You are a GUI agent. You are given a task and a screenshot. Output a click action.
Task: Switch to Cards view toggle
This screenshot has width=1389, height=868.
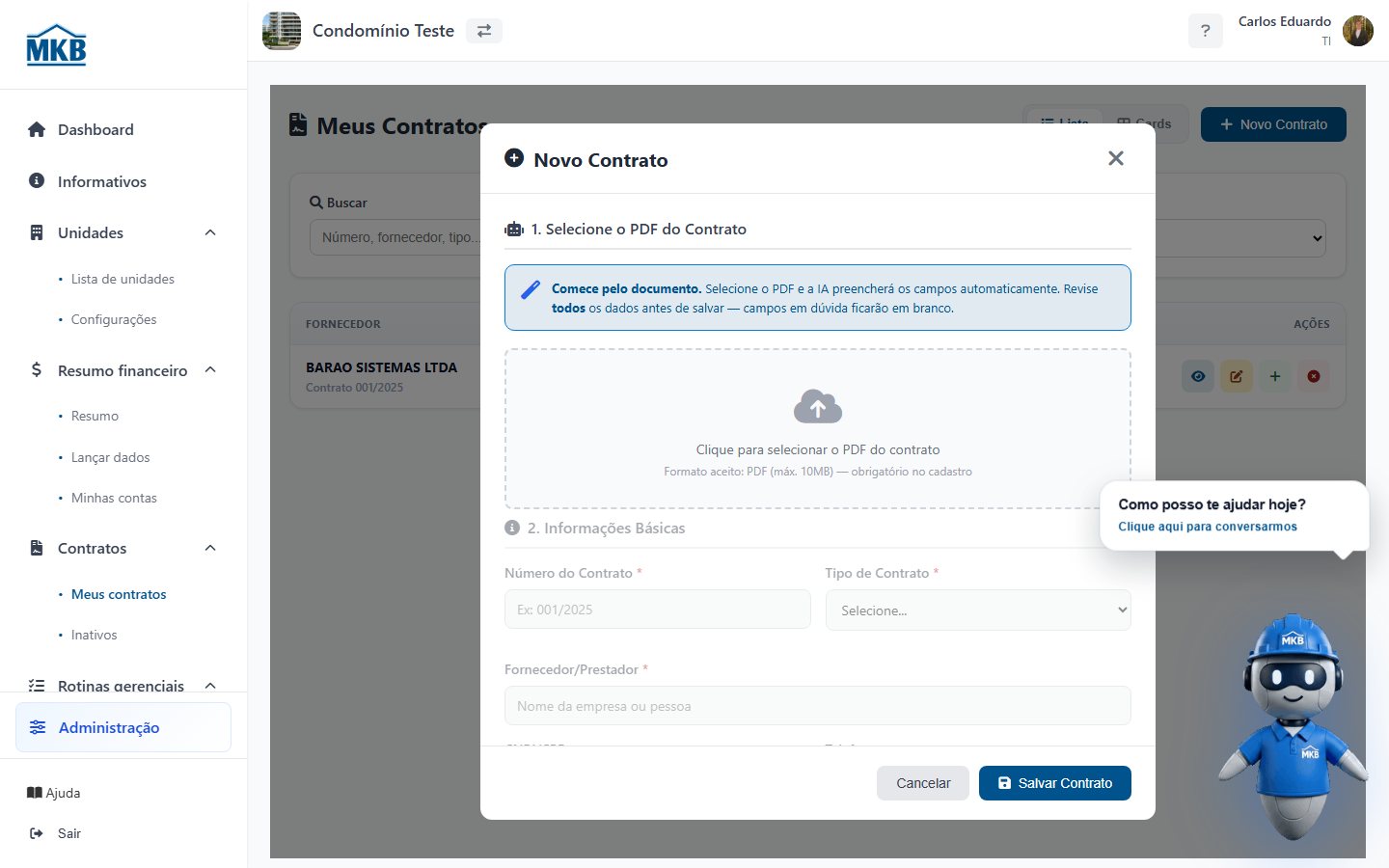pos(1145,124)
